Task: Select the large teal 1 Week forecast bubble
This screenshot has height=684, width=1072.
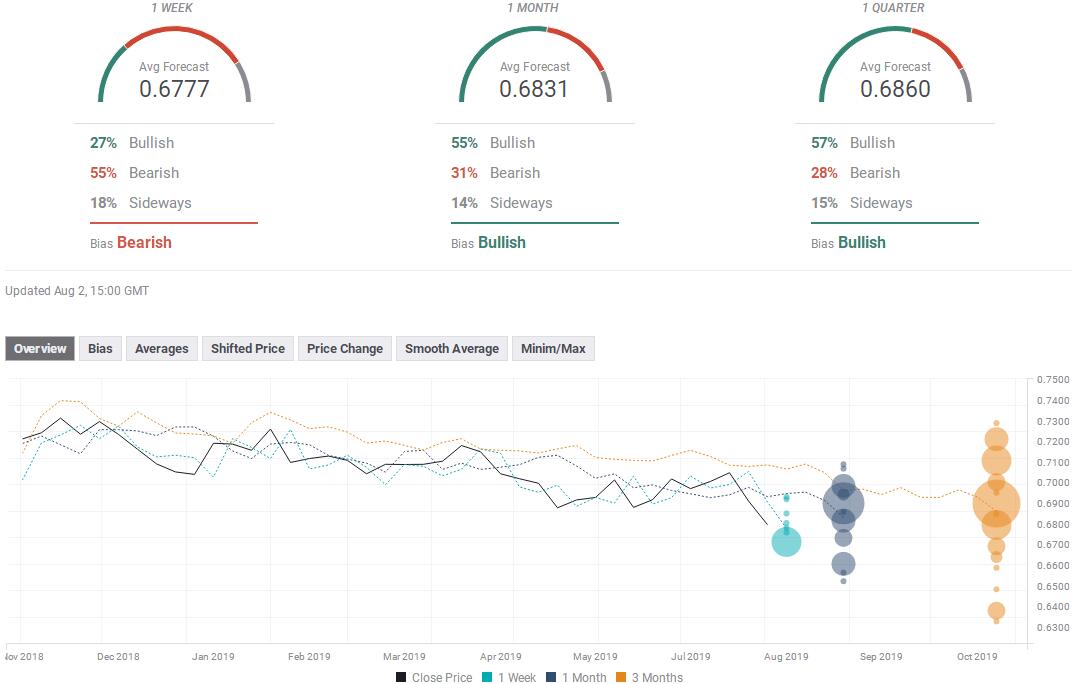Action: tap(786, 543)
